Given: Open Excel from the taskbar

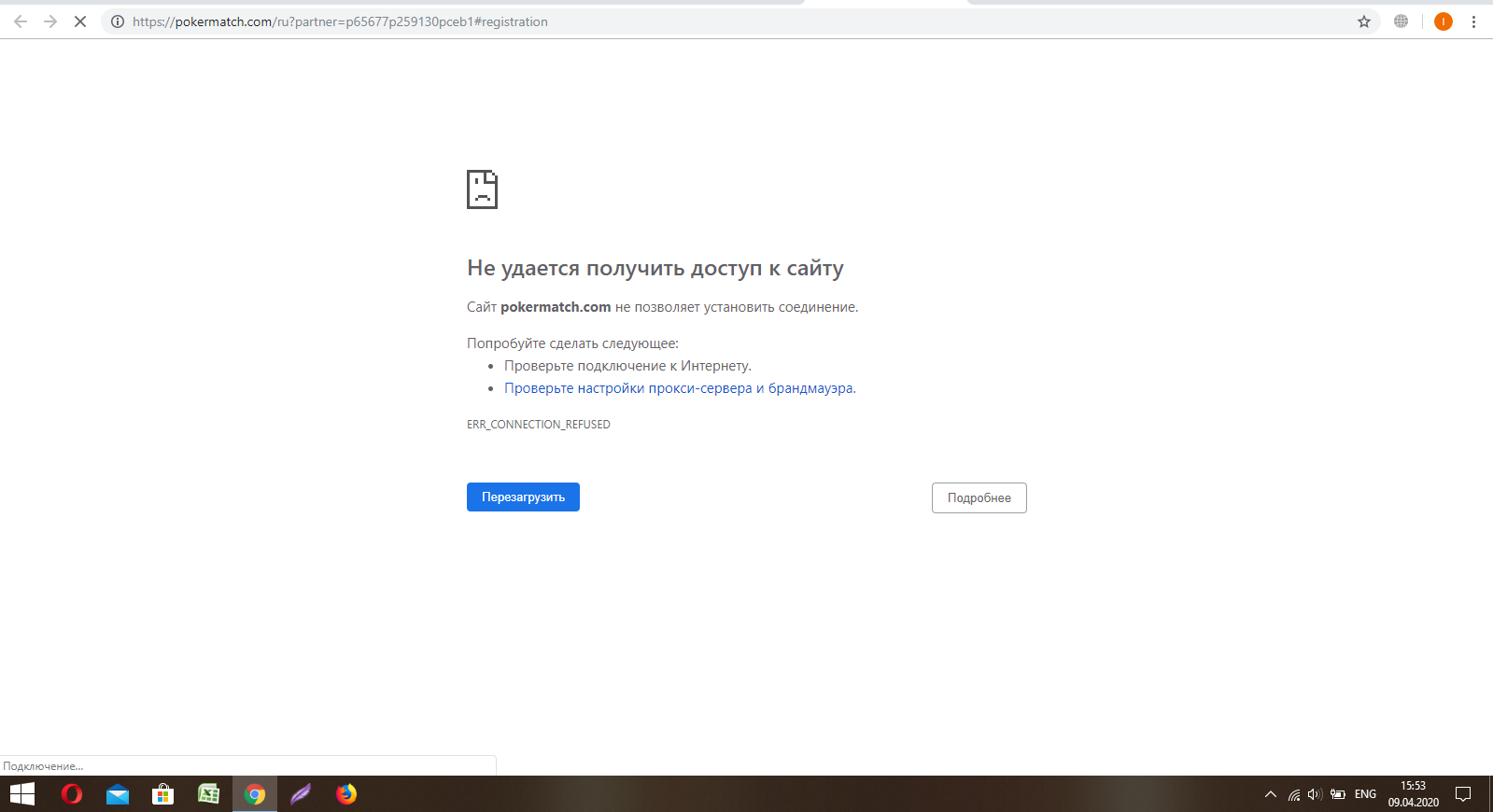Looking at the screenshot, I should pyautogui.click(x=209, y=794).
